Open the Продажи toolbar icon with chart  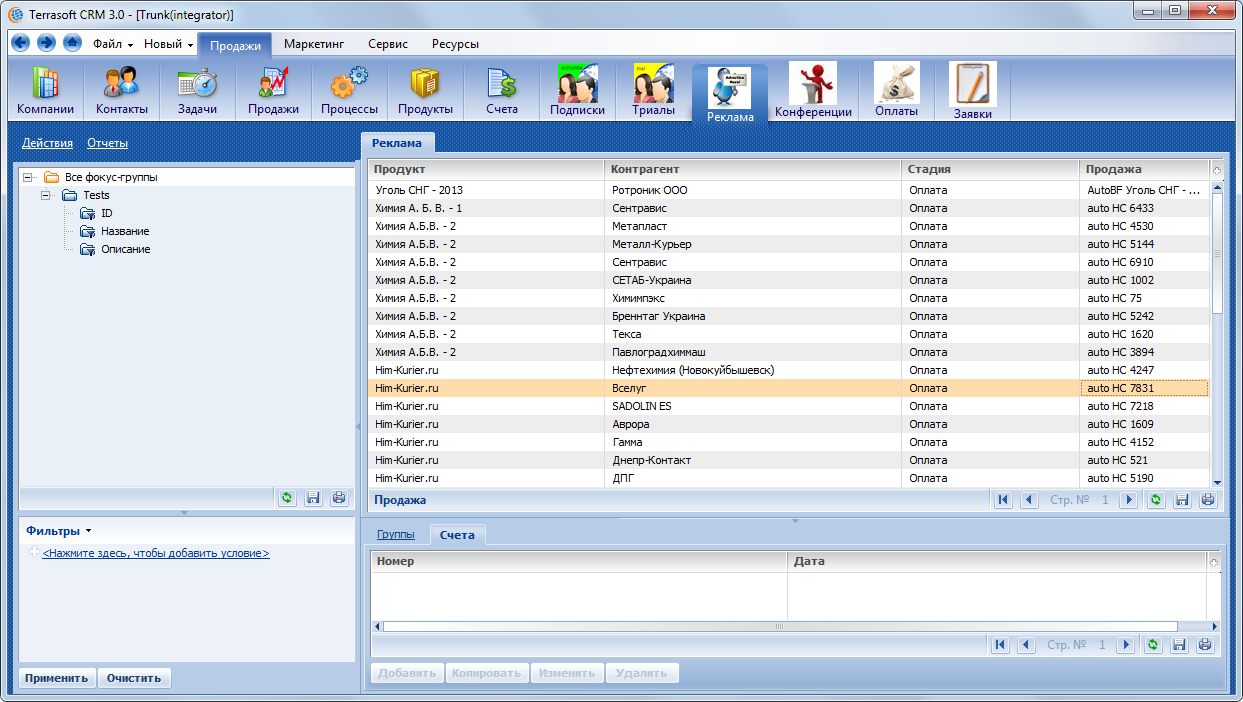tap(274, 92)
